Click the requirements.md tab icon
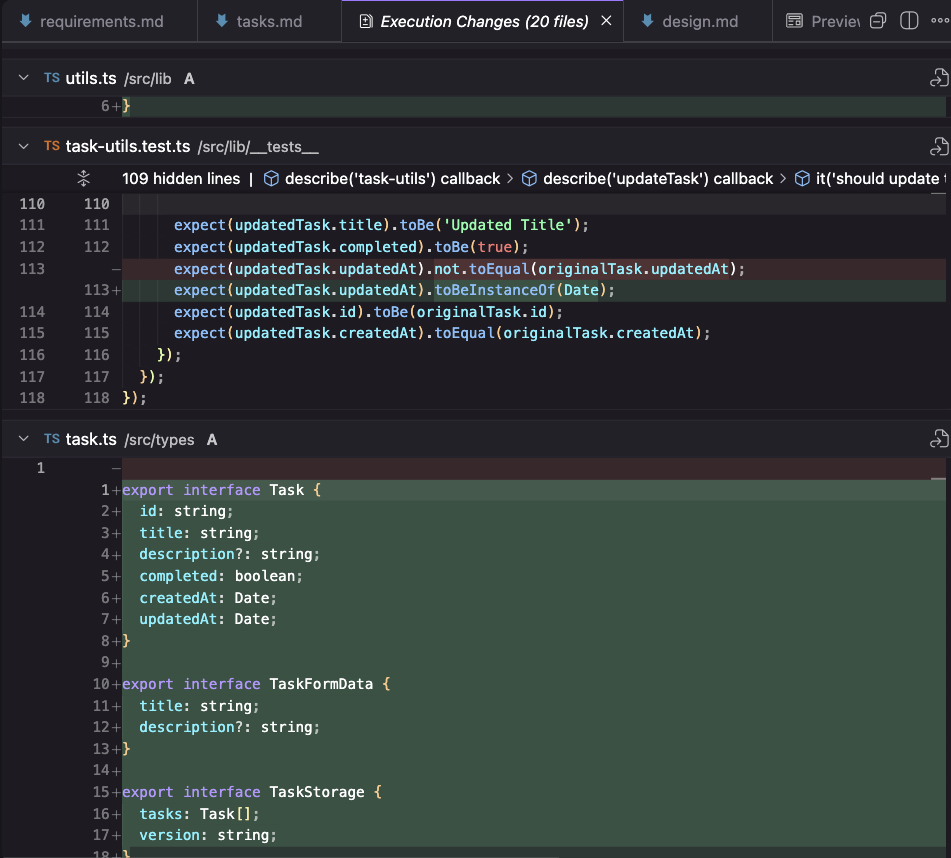The height and width of the screenshot is (858, 951). point(25,21)
